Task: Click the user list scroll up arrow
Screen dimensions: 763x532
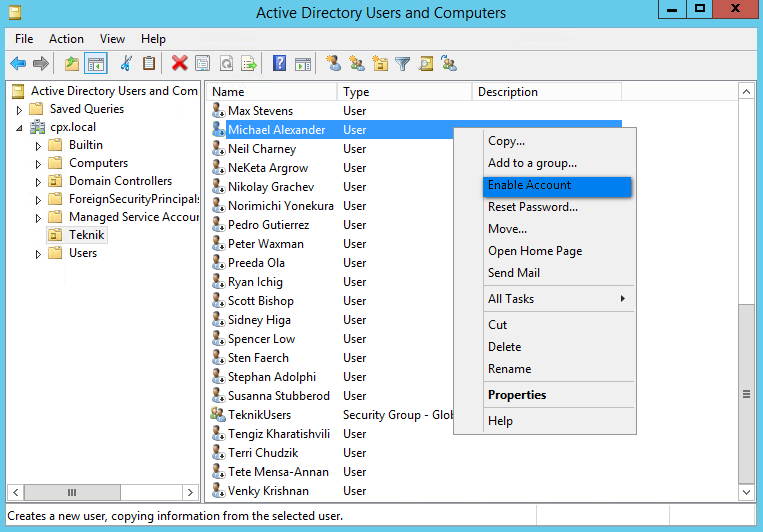Action: (x=746, y=92)
